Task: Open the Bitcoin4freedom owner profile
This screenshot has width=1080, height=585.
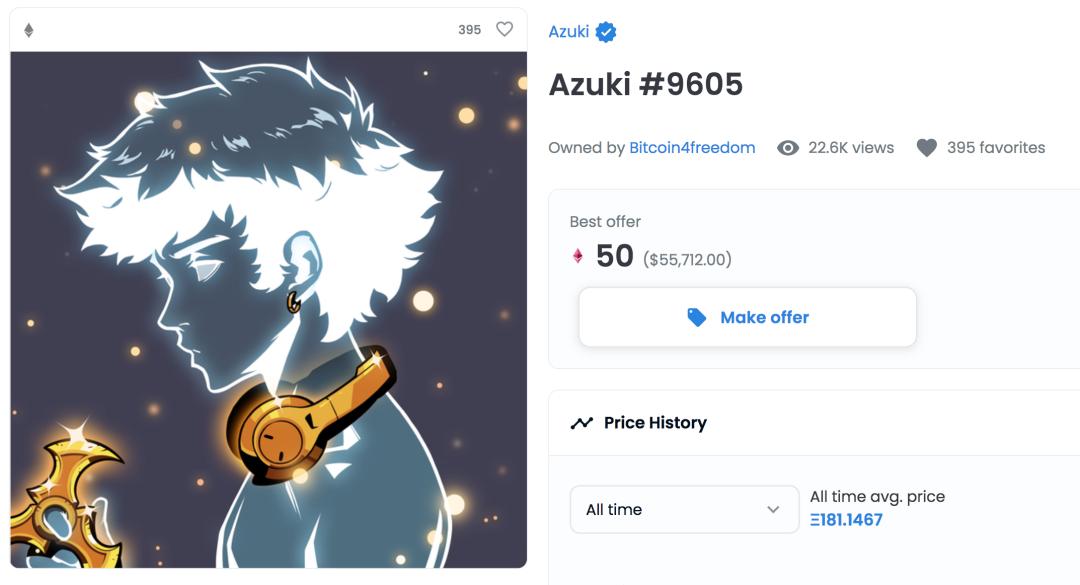Action: pyautogui.click(x=692, y=147)
